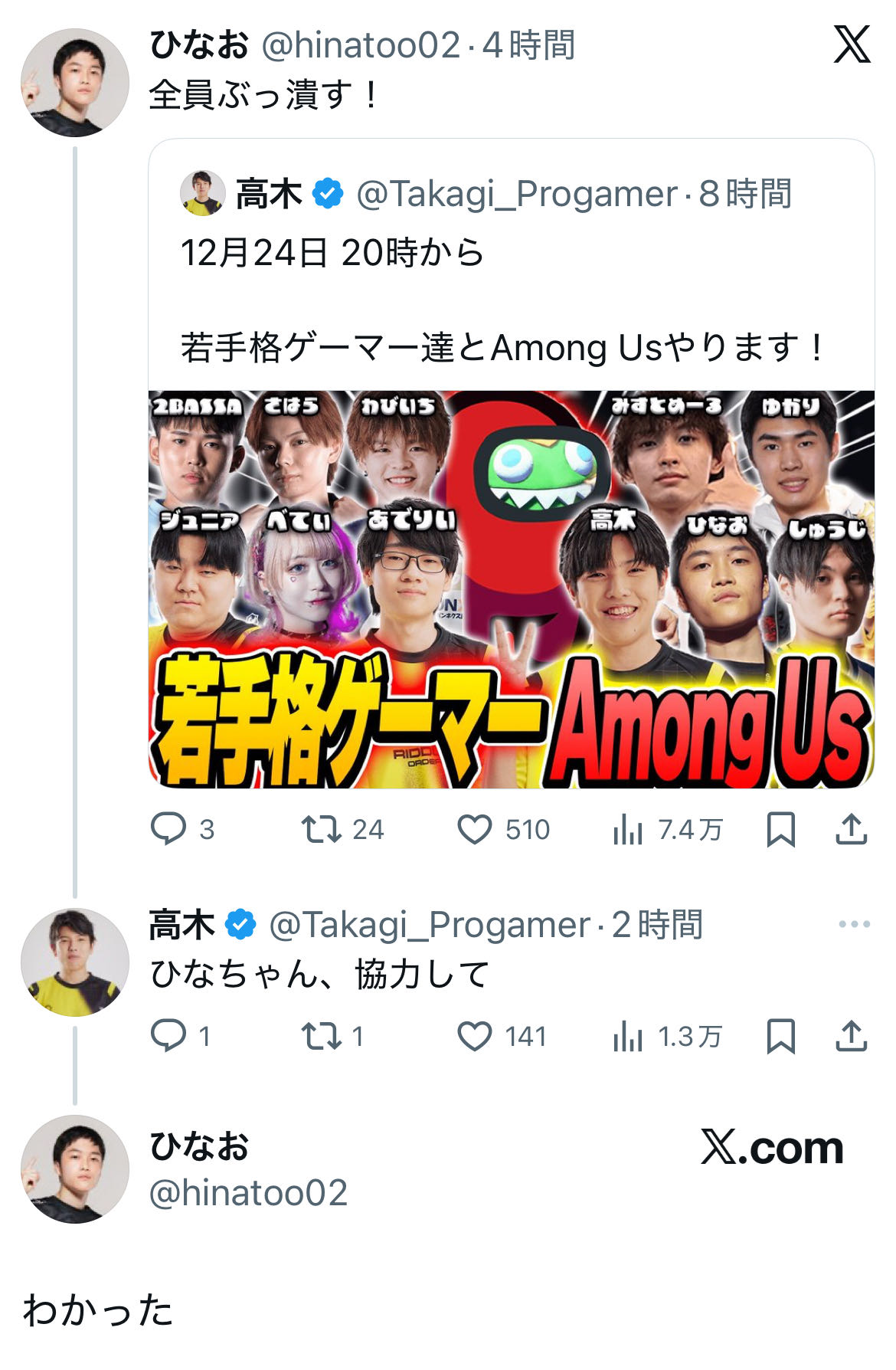The width and height of the screenshot is (896, 1370).
Task: Open @Takagi_Progamer handle in quoted post
Action: click(x=517, y=194)
